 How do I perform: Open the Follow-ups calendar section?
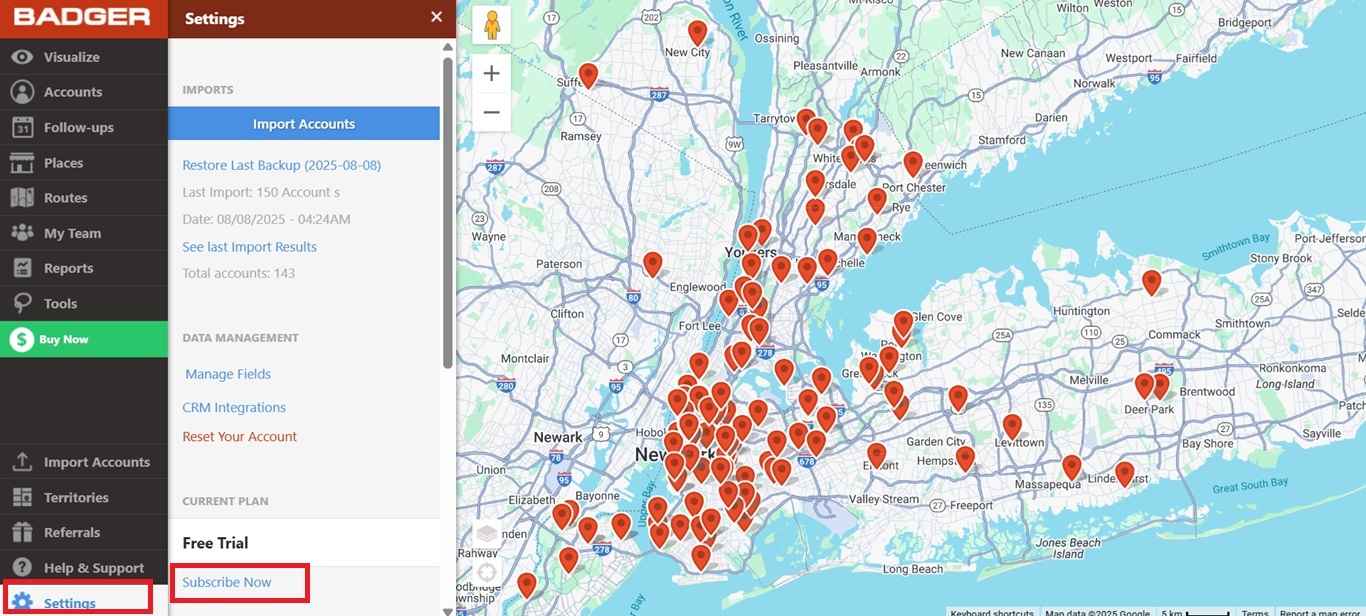84,127
